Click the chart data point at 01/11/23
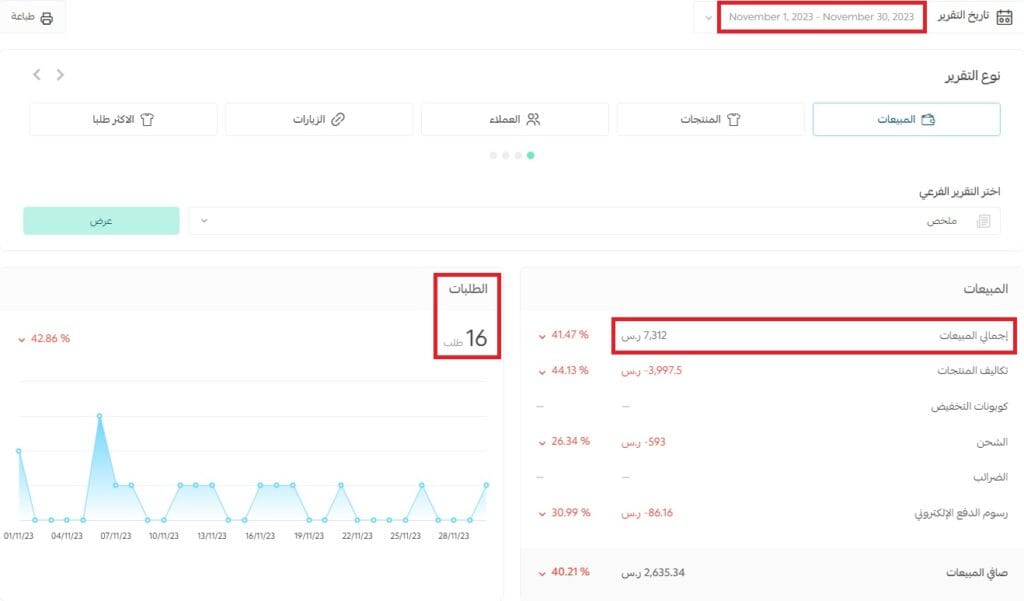Image resolution: width=1024 pixels, height=601 pixels. (x=18, y=451)
